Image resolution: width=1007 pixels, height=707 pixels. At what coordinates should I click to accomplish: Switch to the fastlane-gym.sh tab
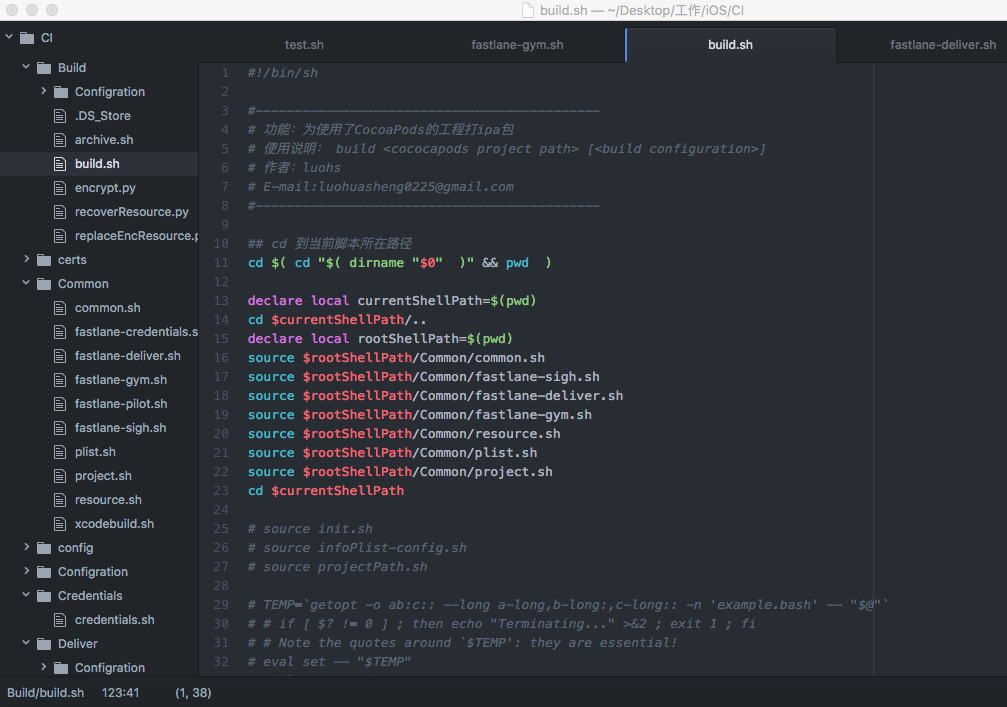pos(517,45)
